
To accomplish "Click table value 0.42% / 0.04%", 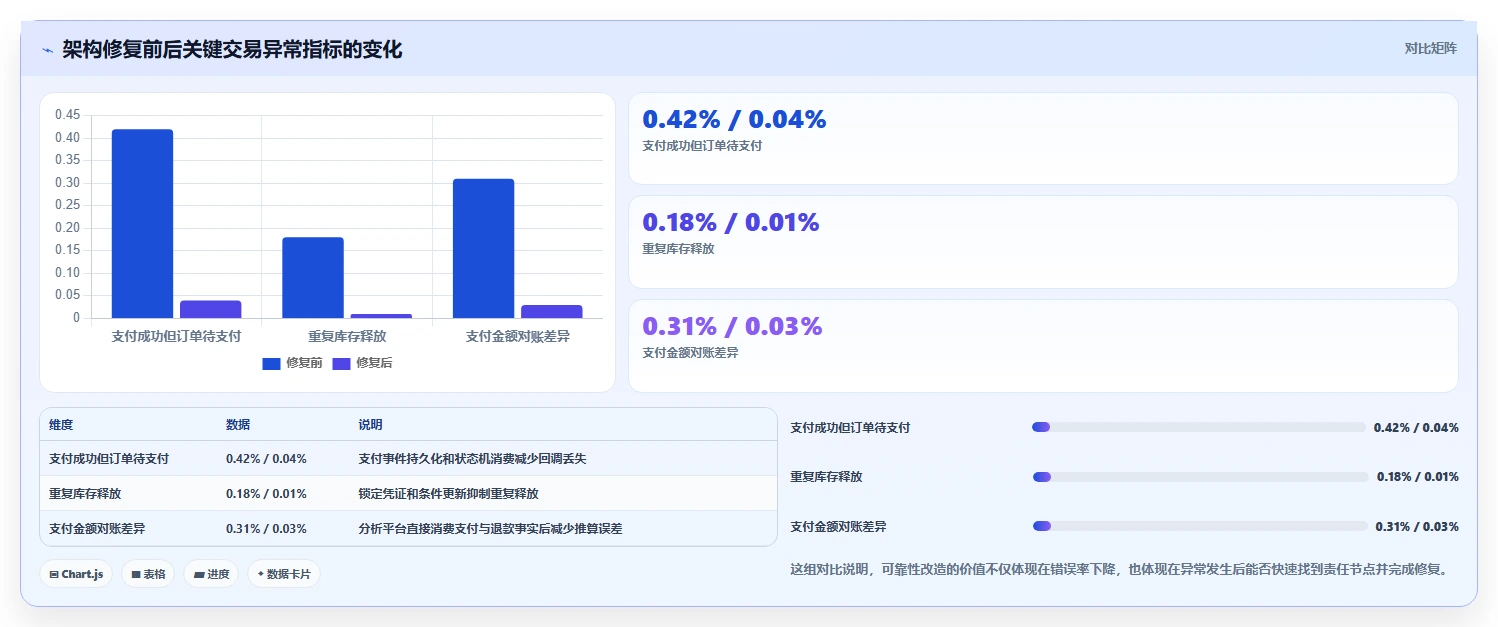I will (x=266, y=459).
